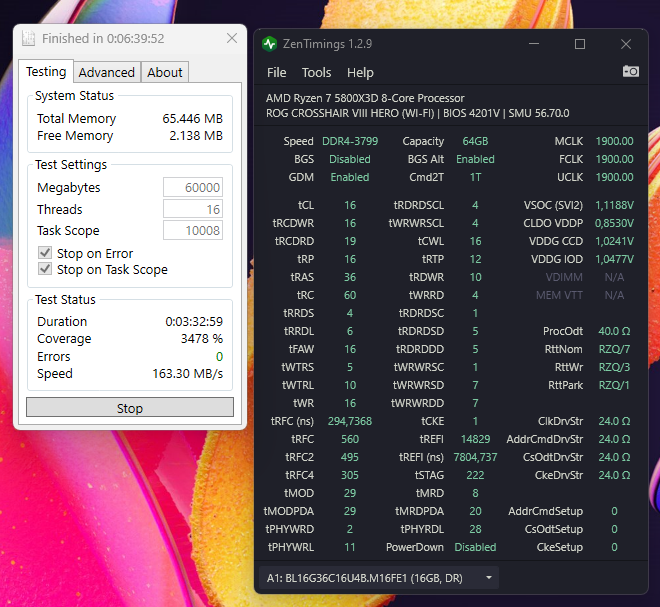The image size is (660, 607).
Task: Click the tSTAG 222 value
Action: click(x=475, y=475)
